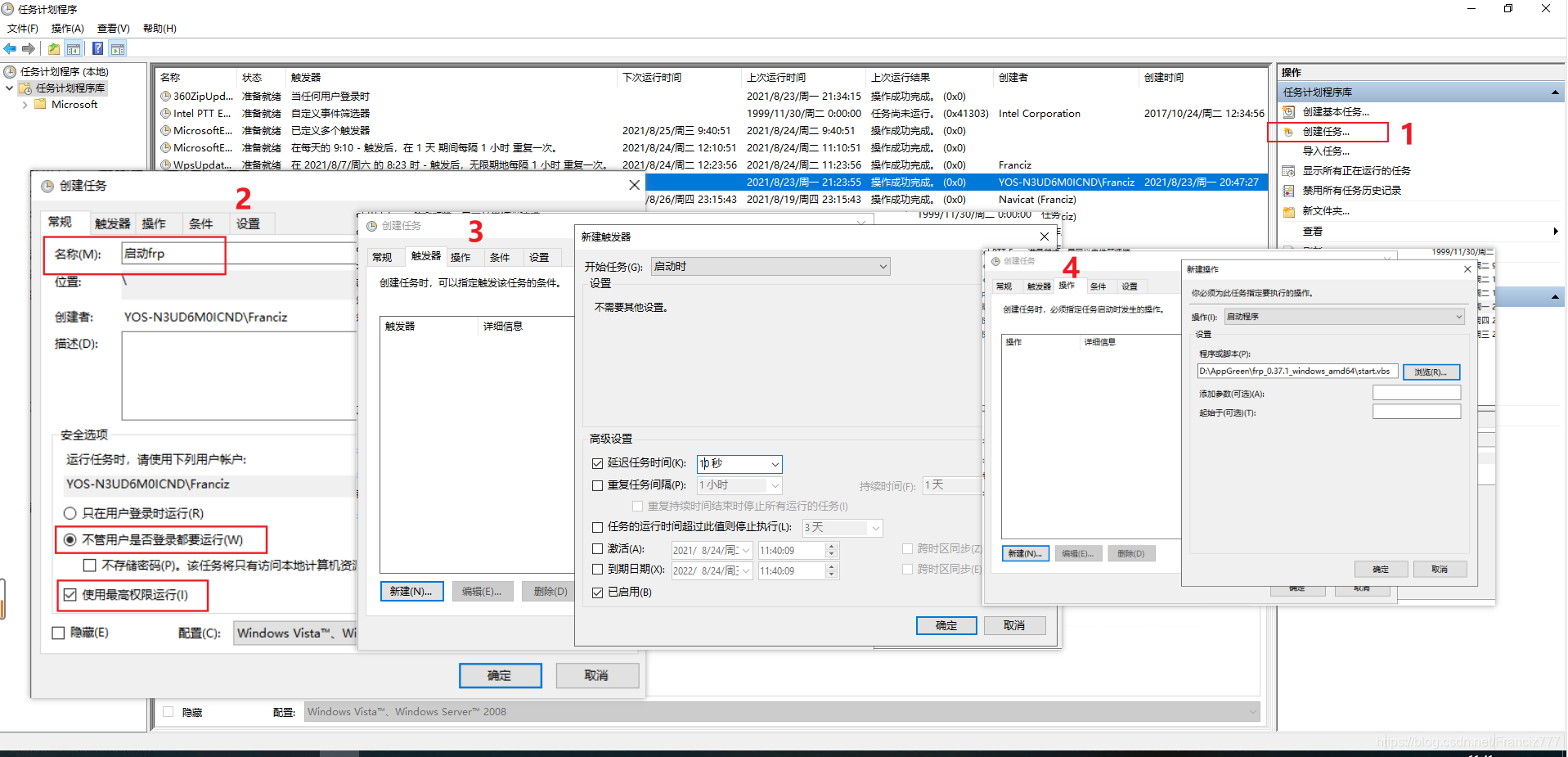Switch to the 条件 tab in dialog 3

pos(500,258)
